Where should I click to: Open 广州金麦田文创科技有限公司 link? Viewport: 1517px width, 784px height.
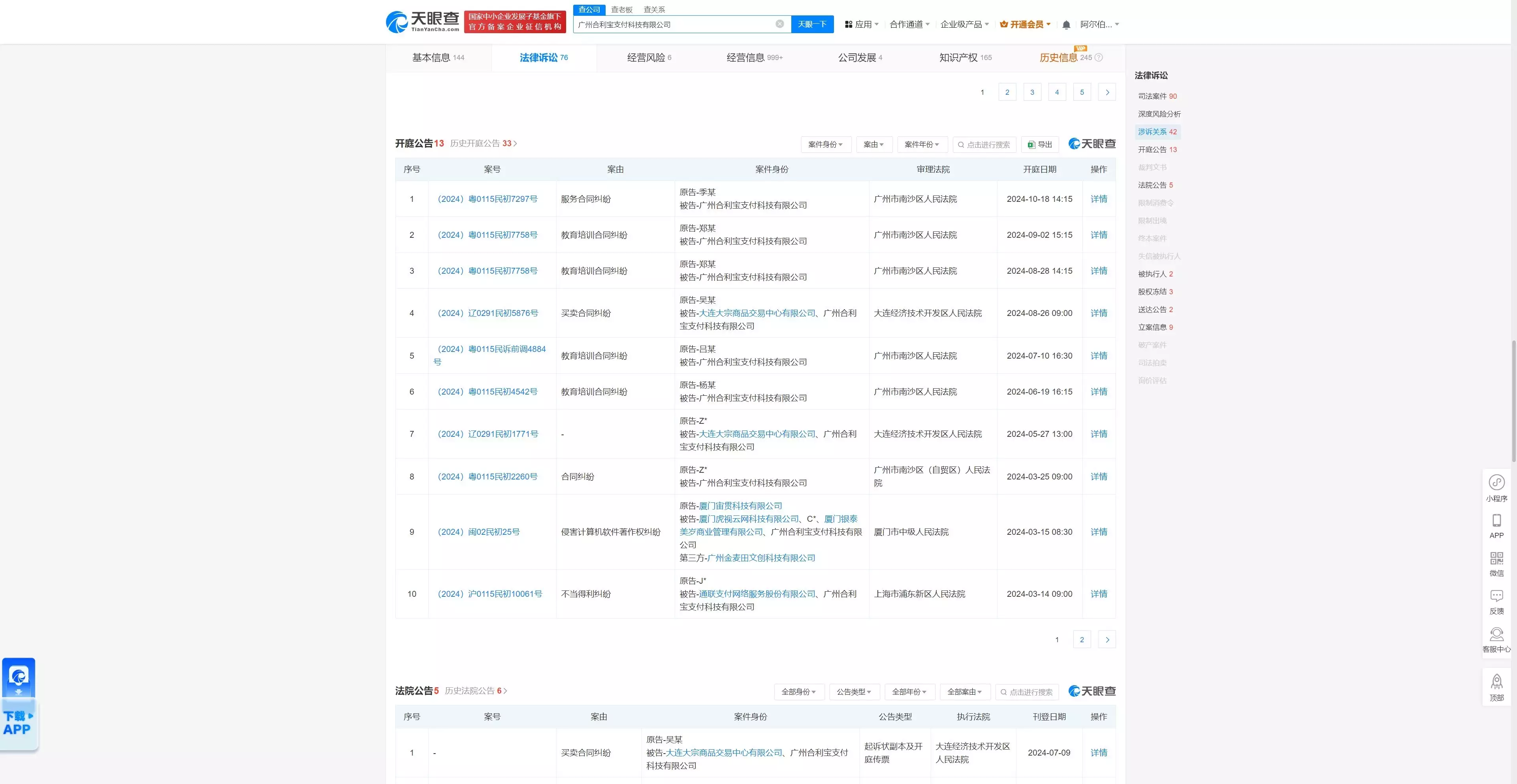click(761, 558)
